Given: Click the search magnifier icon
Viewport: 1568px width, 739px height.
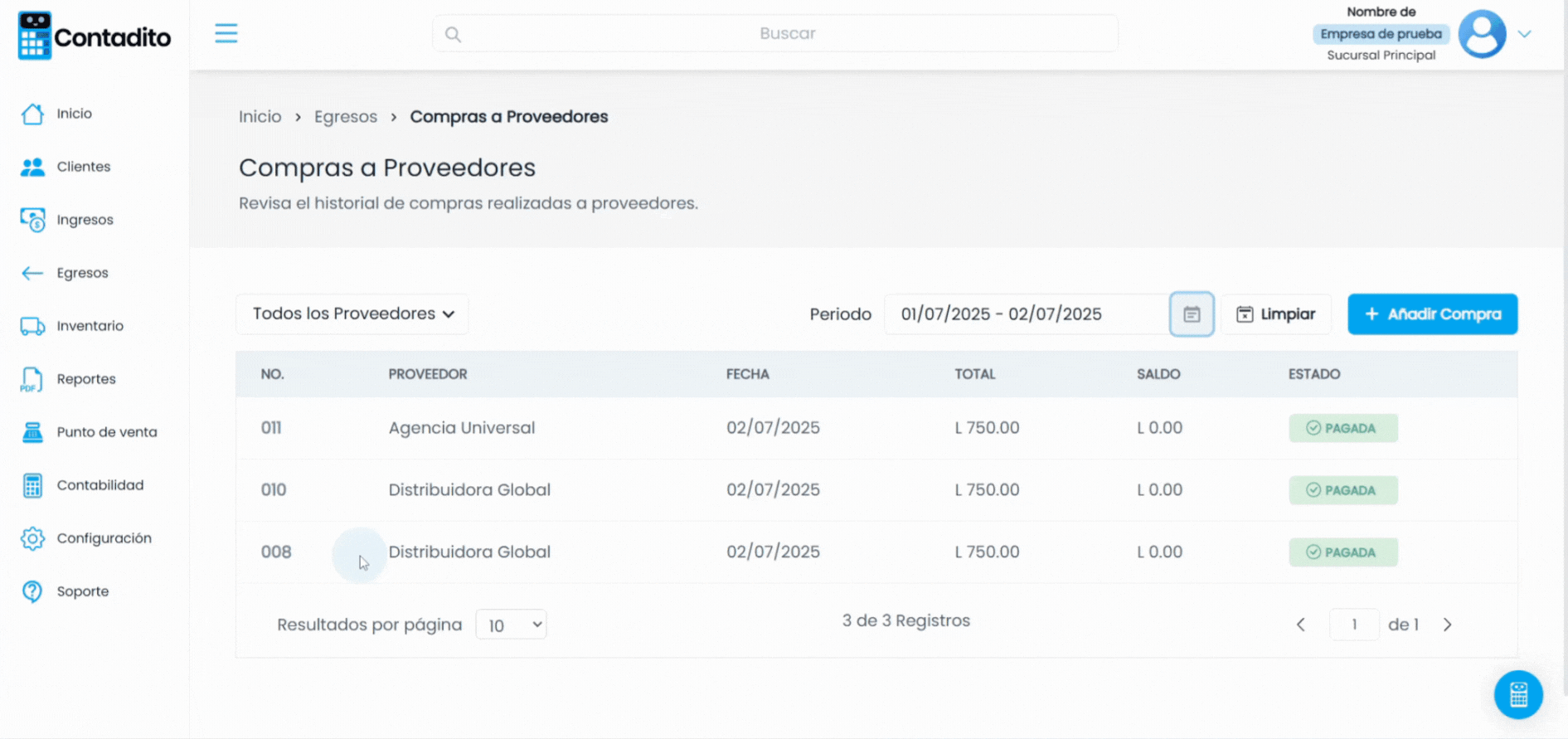Looking at the screenshot, I should pyautogui.click(x=453, y=34).
